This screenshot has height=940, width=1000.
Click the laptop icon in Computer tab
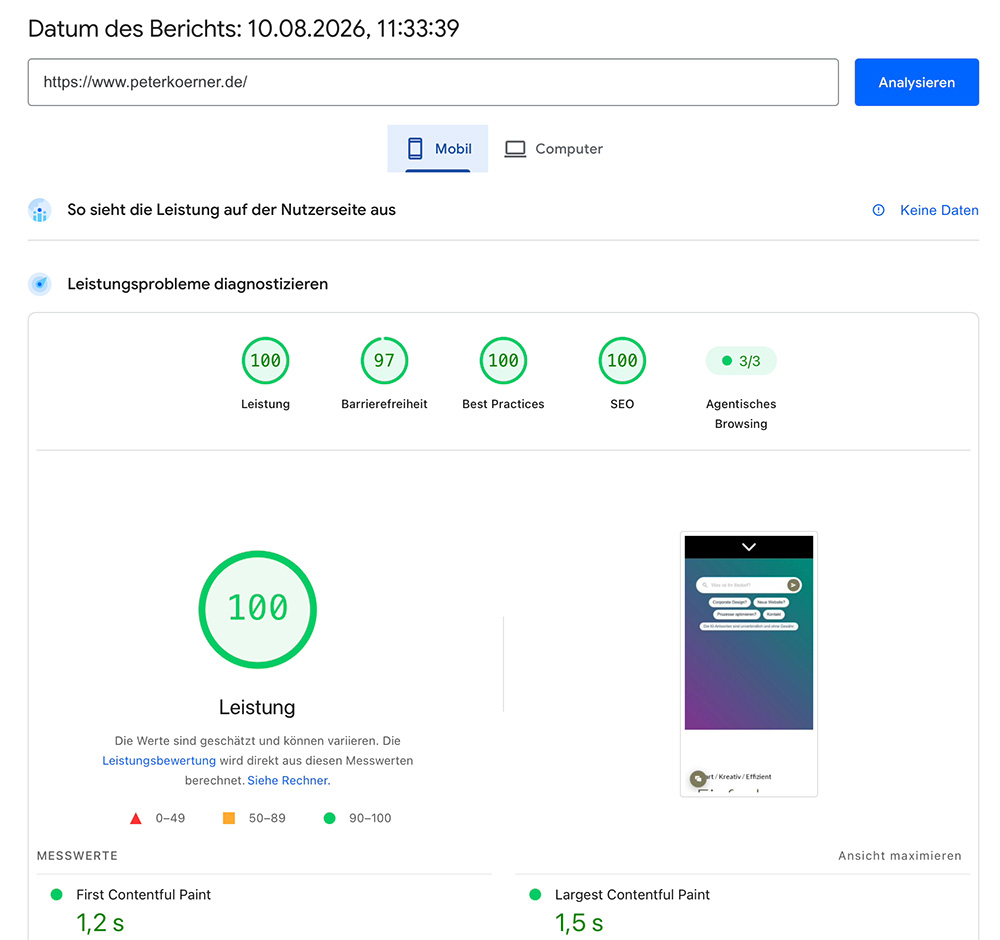pos(515,149)
